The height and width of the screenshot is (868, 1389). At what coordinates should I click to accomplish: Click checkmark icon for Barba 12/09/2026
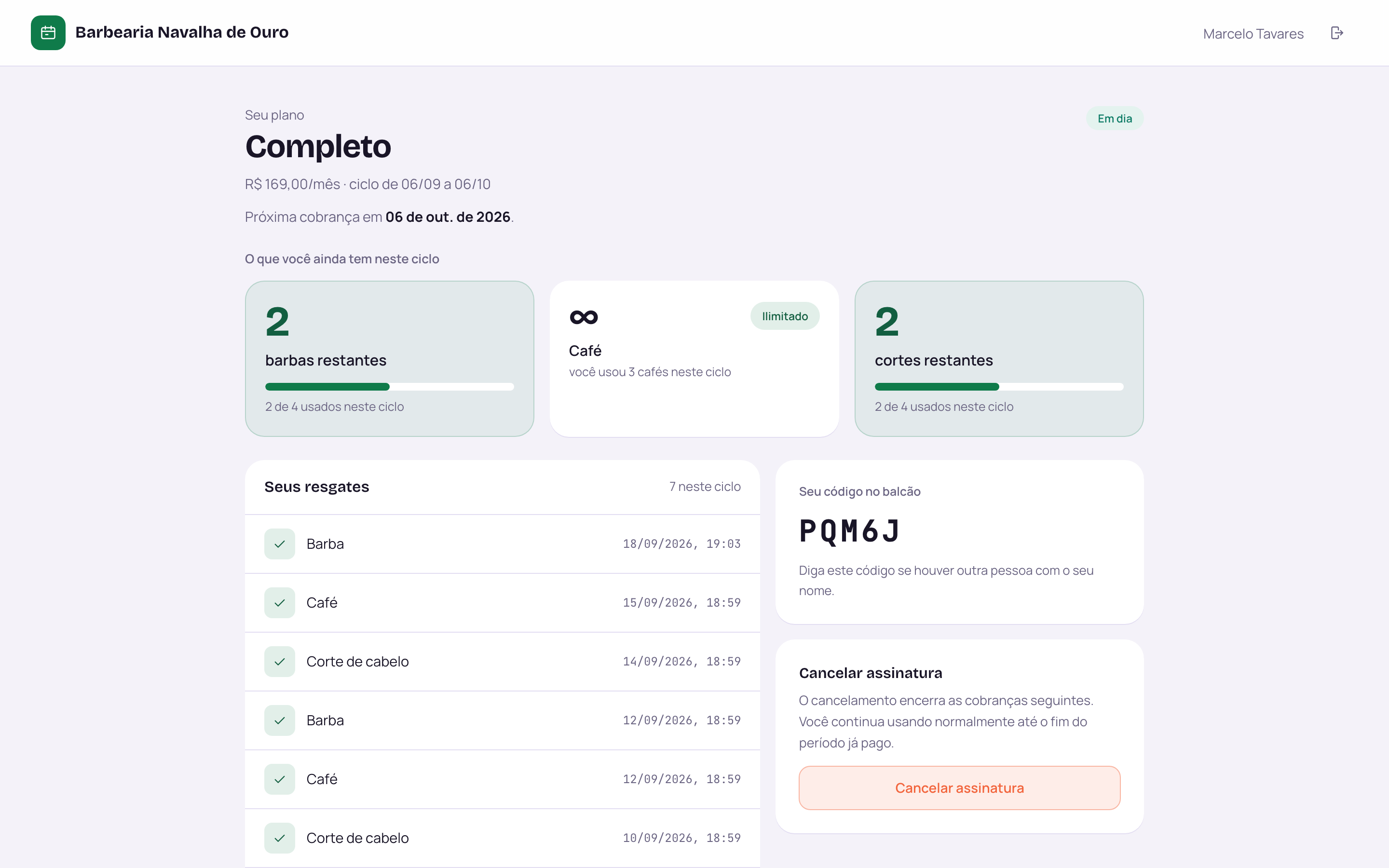click(x=280, y=720)
